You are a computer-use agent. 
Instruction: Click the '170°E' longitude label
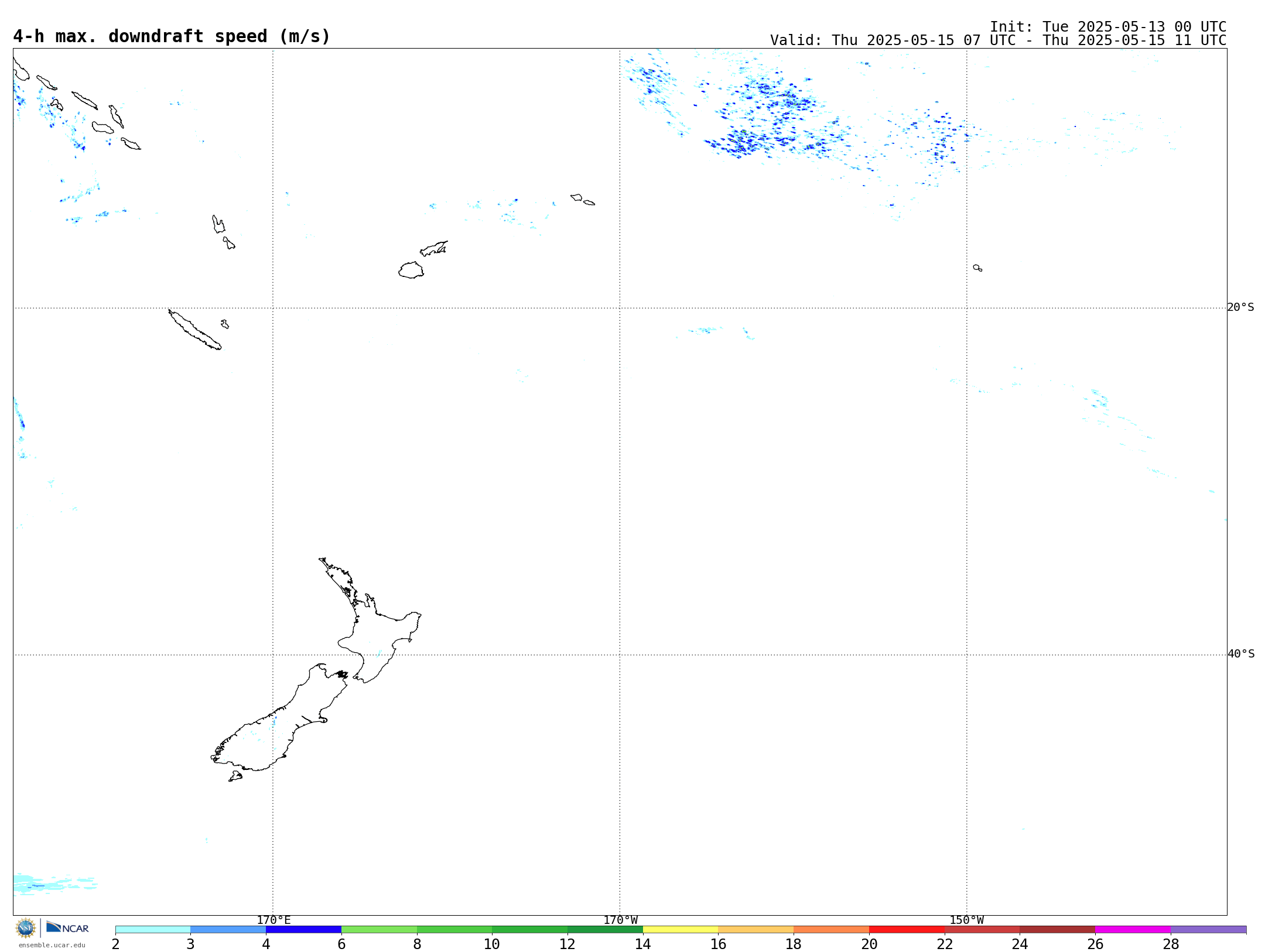click(273, 920)
